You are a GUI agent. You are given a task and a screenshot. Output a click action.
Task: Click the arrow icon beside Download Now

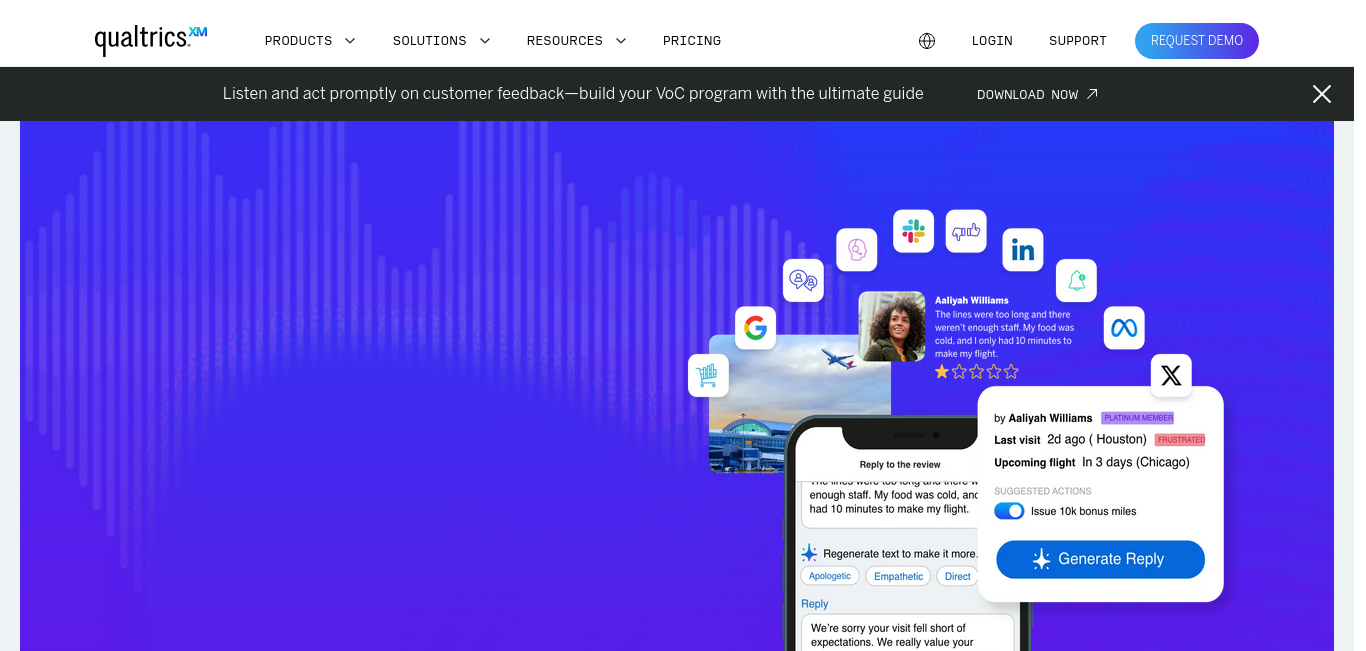[x=1092, y=94]
